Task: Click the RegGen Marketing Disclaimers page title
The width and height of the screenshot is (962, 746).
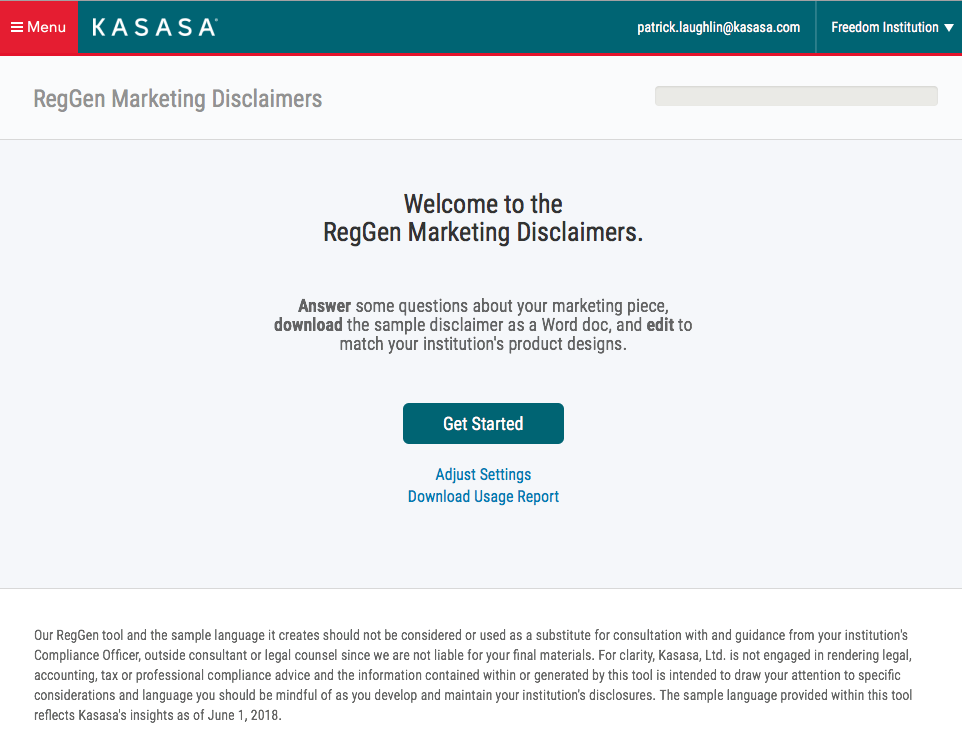Action: tap(178, 99)
